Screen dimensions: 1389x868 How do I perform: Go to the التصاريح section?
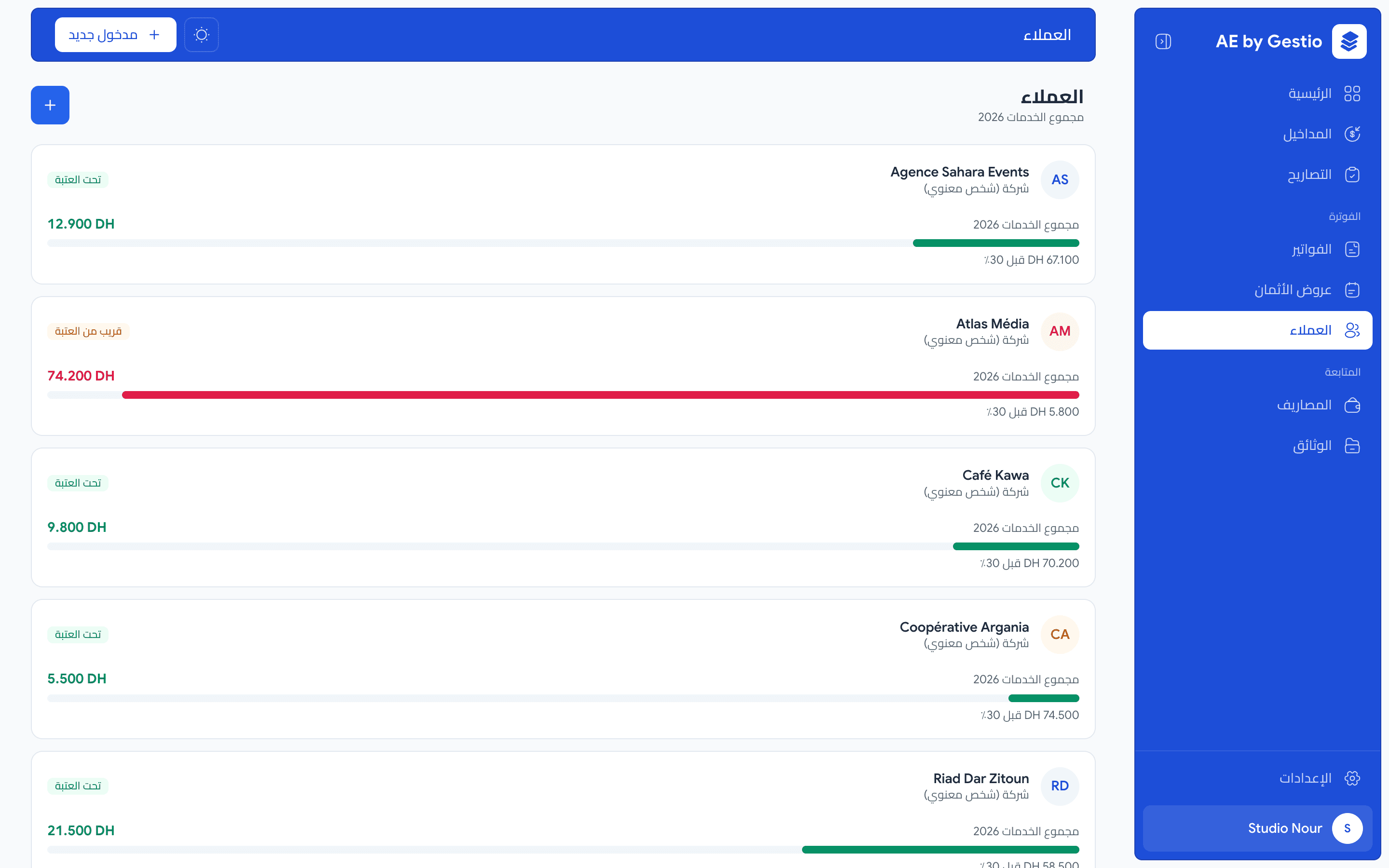click(1257, 175)
